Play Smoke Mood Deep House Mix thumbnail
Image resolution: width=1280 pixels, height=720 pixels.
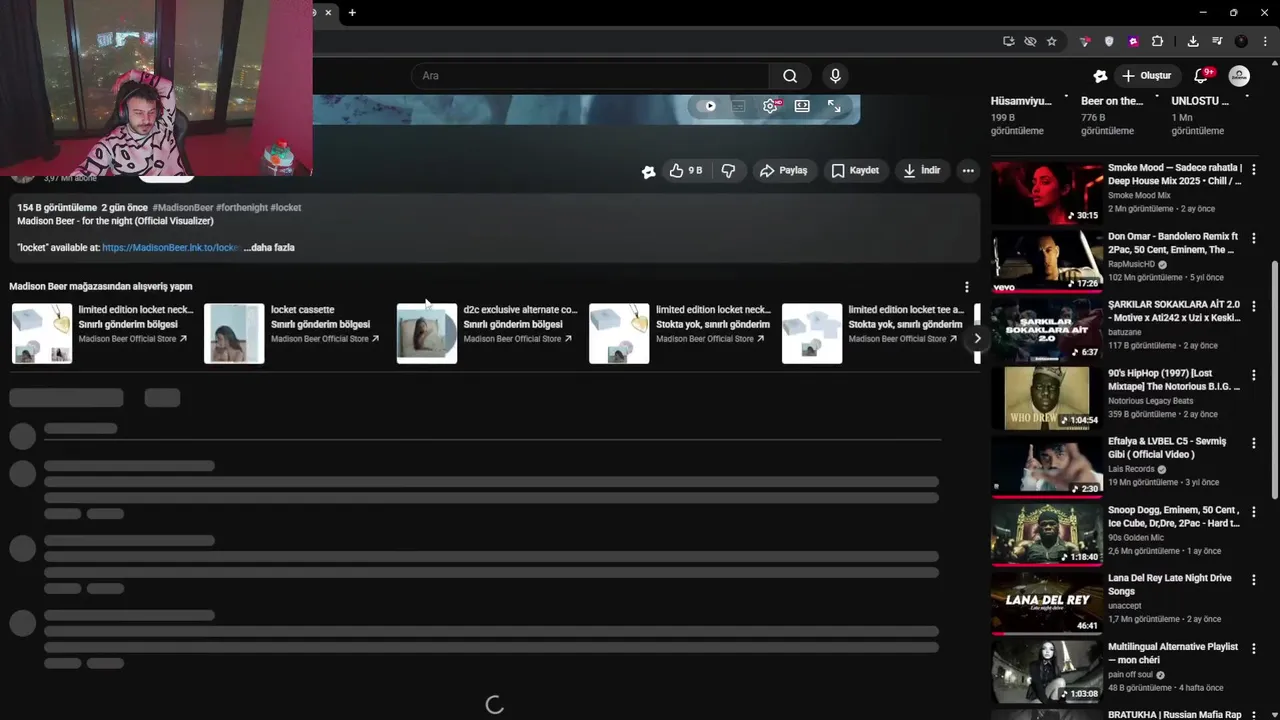1047,193
